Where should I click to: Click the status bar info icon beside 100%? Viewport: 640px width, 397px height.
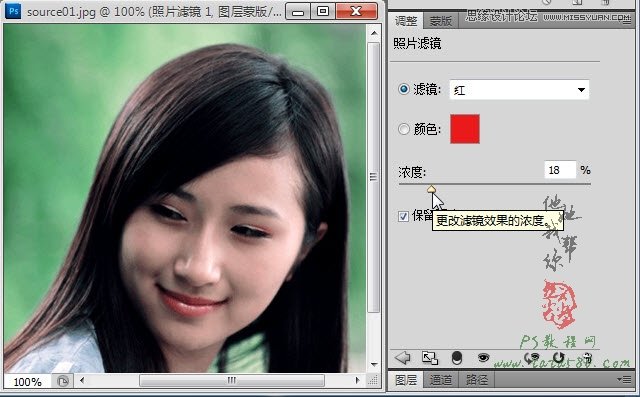point(62,381)
